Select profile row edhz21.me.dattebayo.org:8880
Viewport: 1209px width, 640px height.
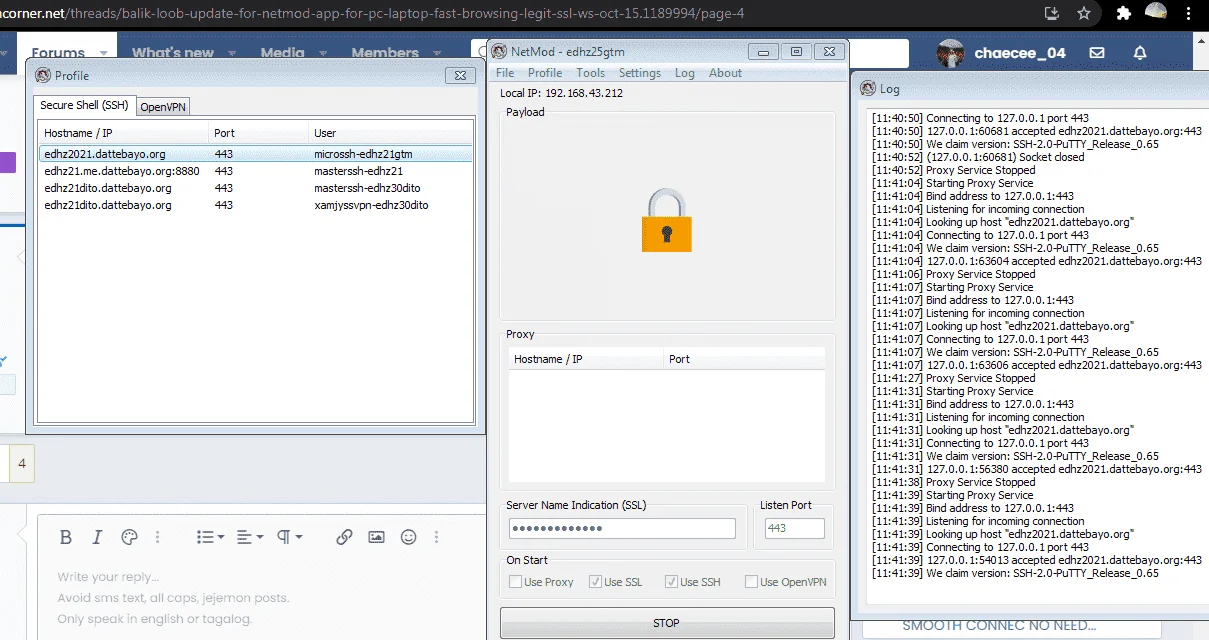point(255,171)
